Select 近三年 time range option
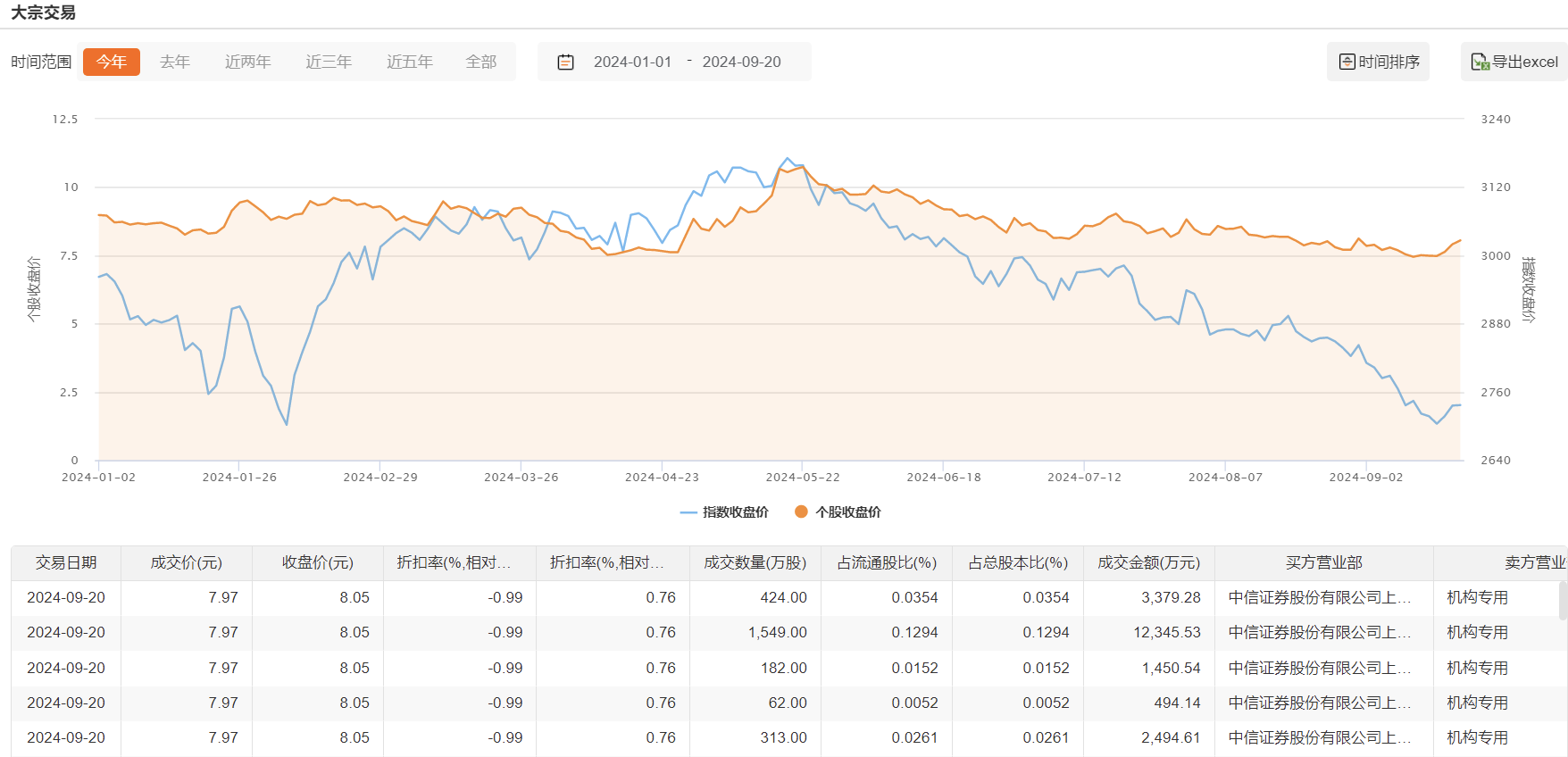The image size is (1568, 757). 329,62
